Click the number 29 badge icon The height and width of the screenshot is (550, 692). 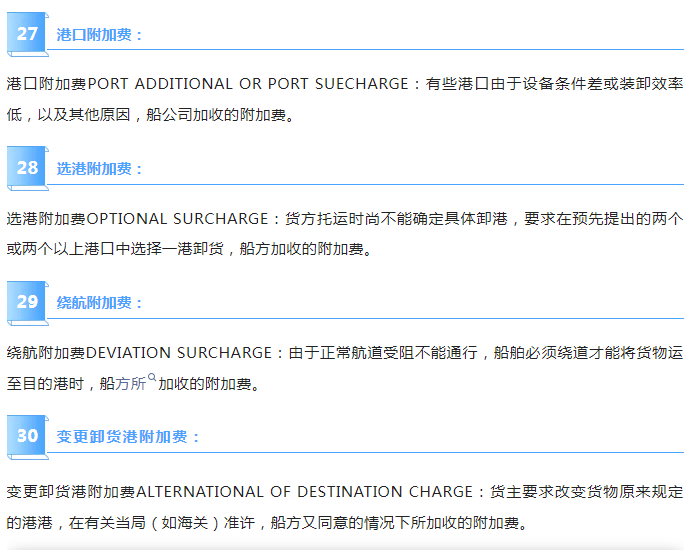click(x=27, y=303)
